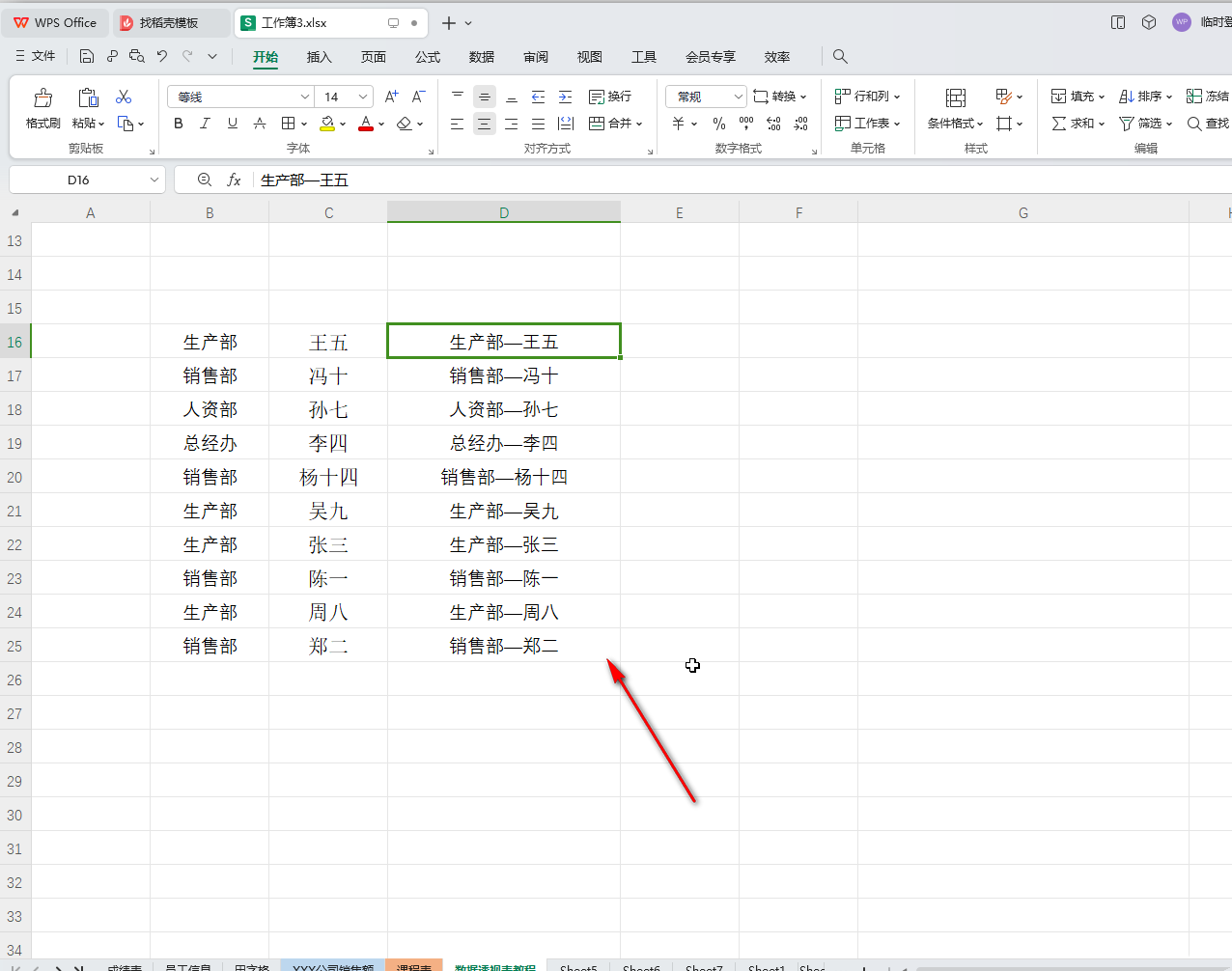Image resolution: width=1232 pixels, height=971 pixels.
Task: Toggle Underline formatting
Action: click(232, 124)
